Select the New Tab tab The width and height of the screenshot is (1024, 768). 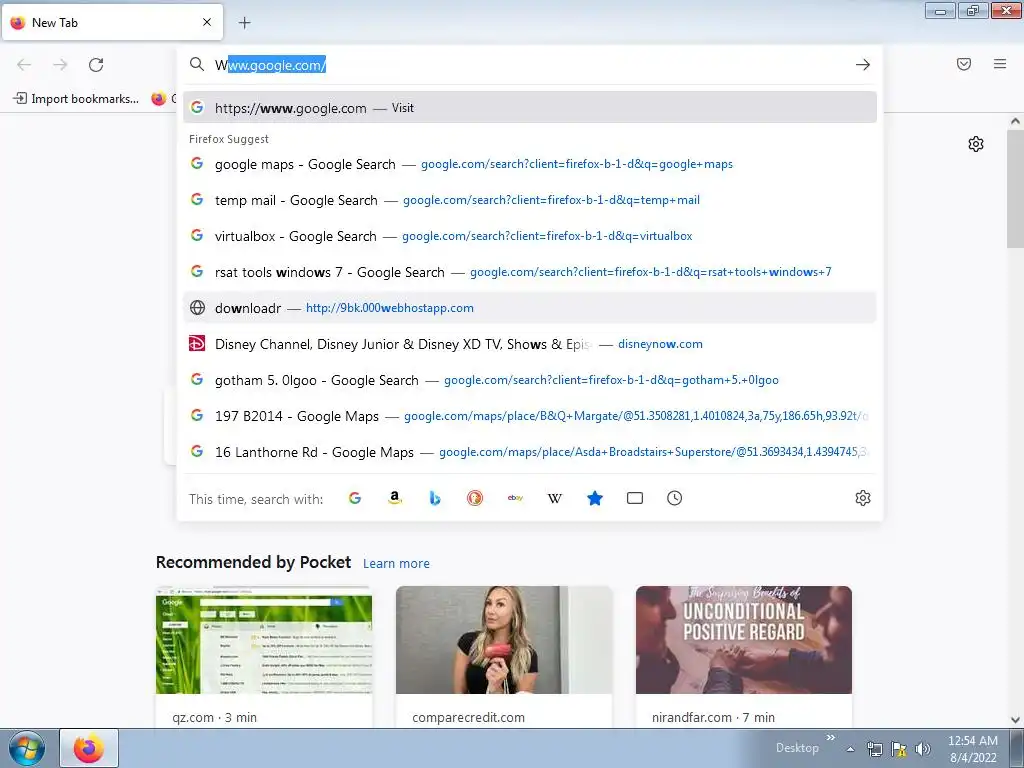112,22
